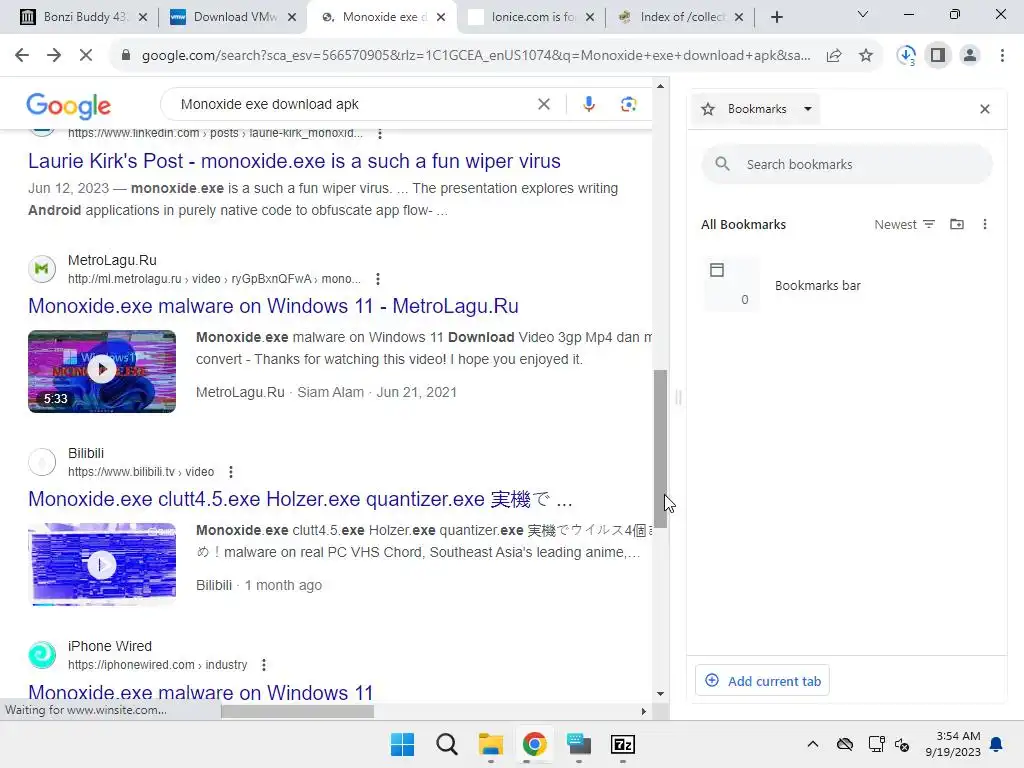This screenshot has height=768, width=1024.
Task: Click the address bar URL
Action: click(475, 56)
